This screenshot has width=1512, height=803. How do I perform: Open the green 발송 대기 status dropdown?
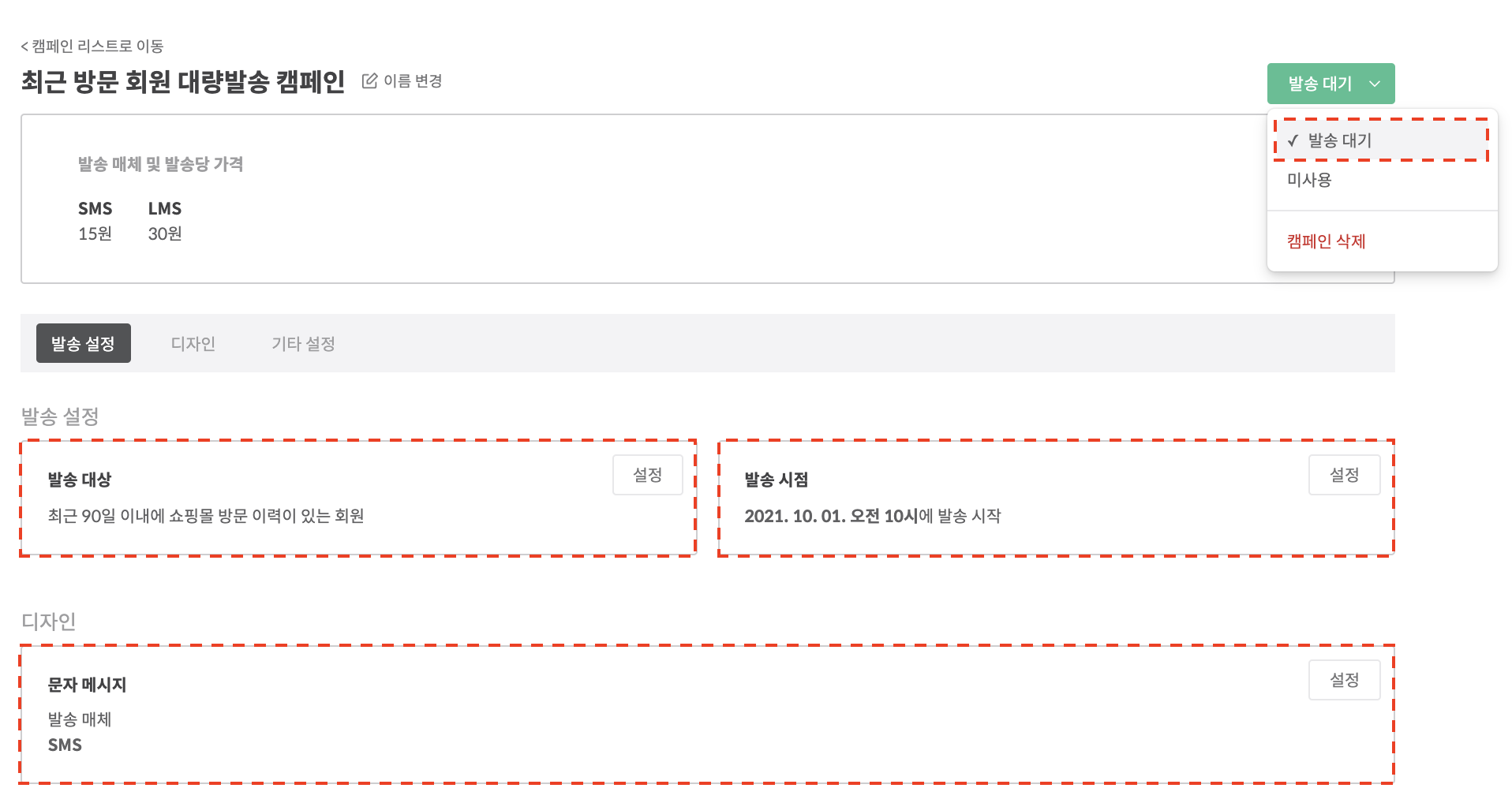click(1319, 84)
